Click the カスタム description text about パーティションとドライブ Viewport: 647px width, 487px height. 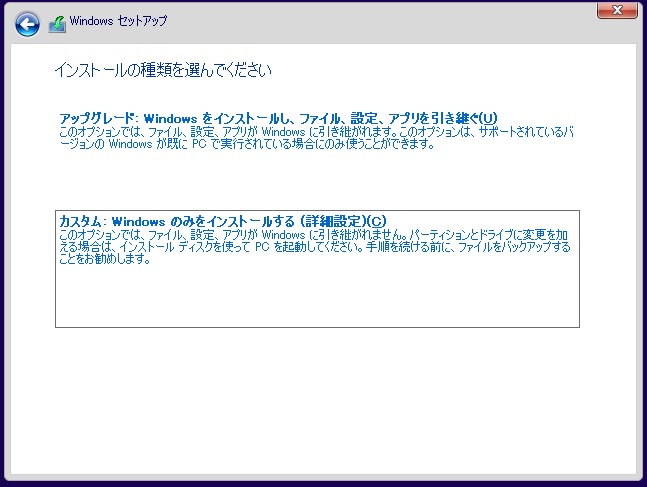pyautogui.click(x=315, y=247)
